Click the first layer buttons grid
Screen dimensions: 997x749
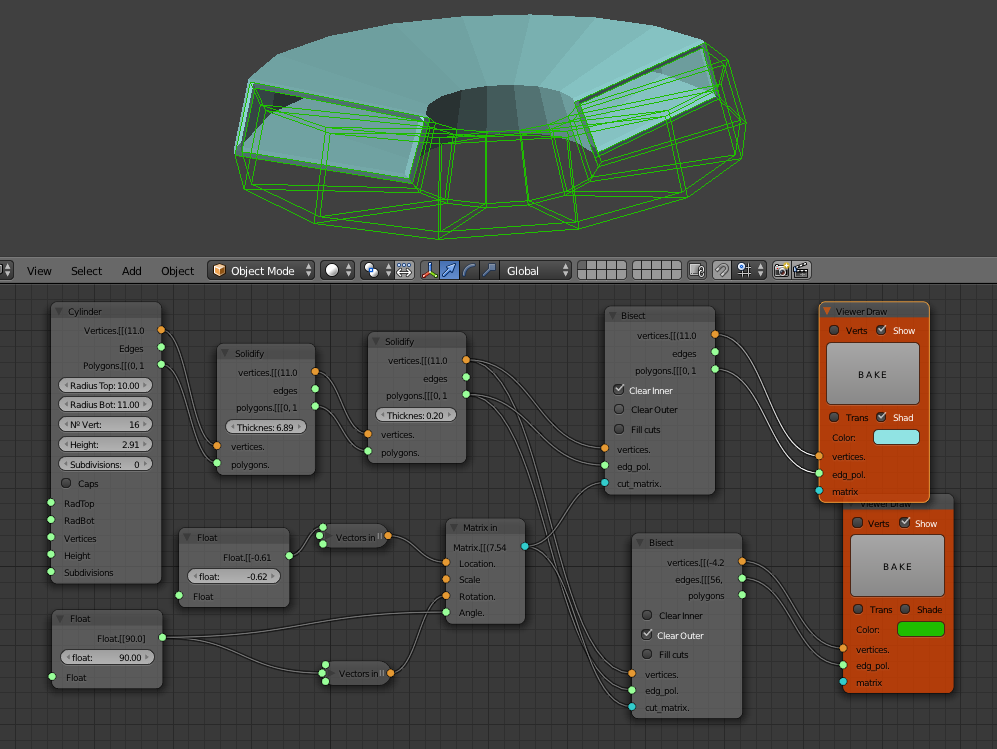[602, 270]
